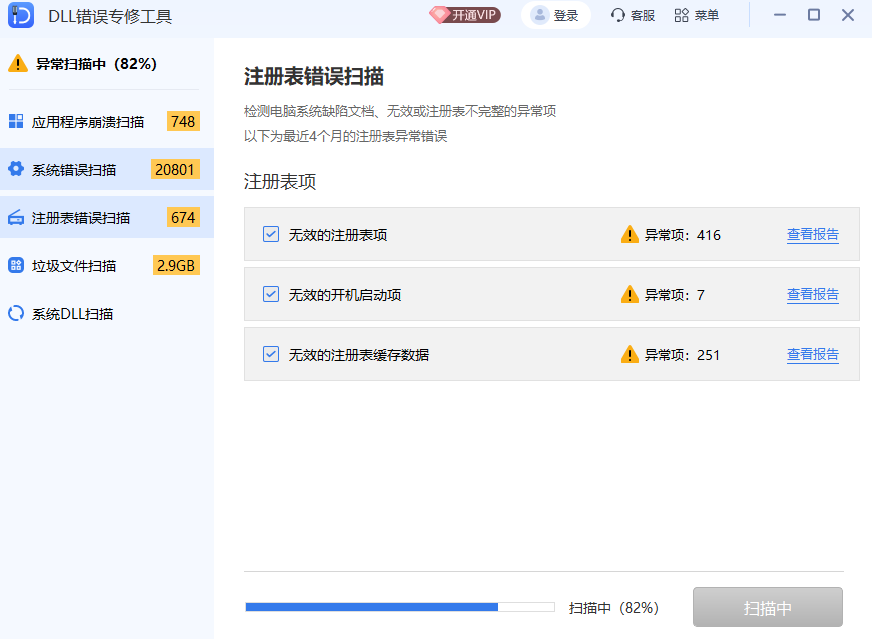Open customer service headset icon
The height and width of the screenshot is (639, 872).
pos(618,15)
